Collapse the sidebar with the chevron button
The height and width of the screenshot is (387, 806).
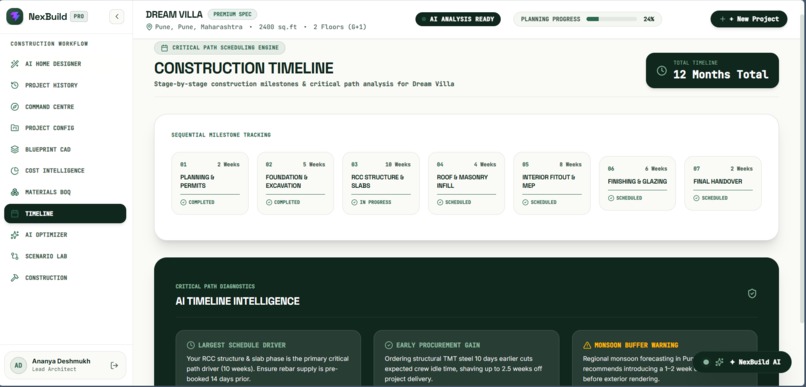click(117, 16)
